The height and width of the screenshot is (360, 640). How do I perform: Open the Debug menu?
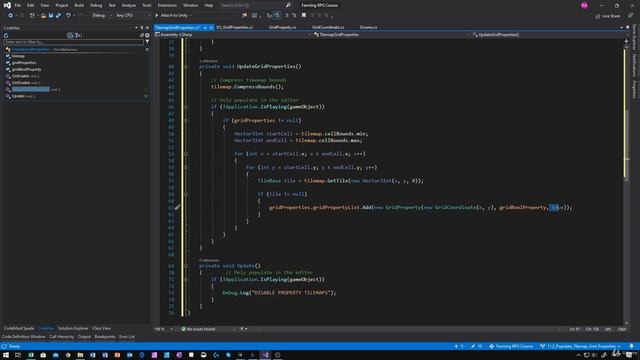tap(96, 5)
